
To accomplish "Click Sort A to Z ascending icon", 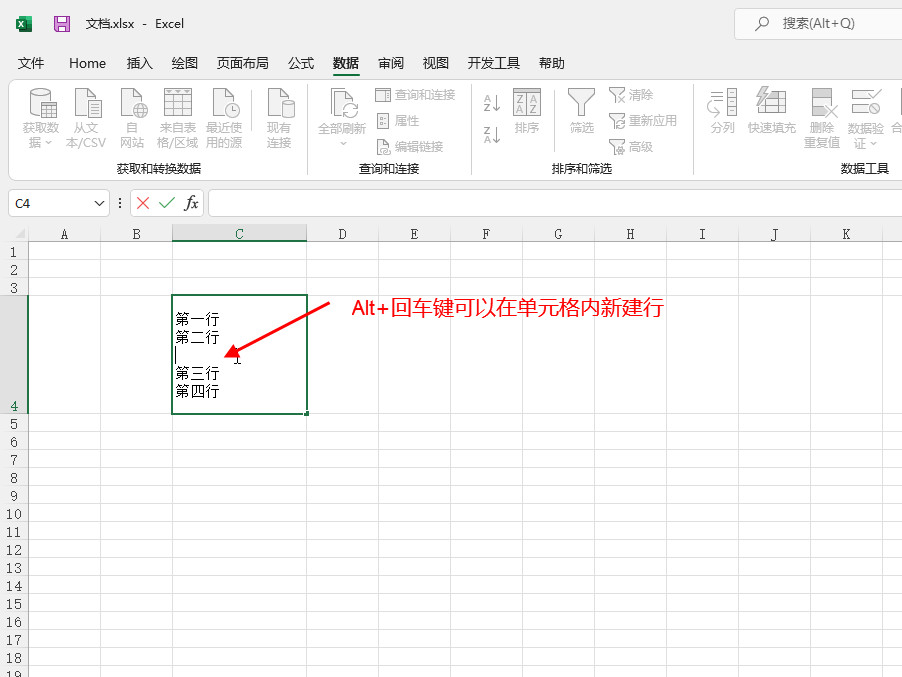I will point(492,103).
